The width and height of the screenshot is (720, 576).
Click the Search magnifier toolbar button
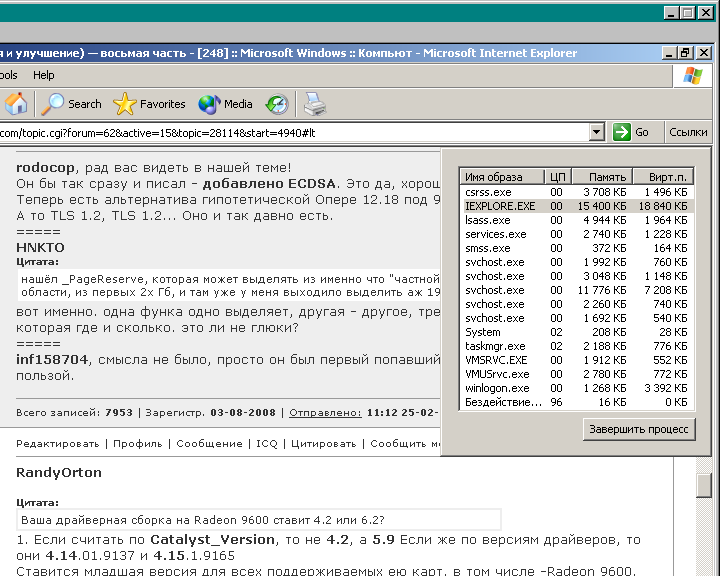point(72,104)
